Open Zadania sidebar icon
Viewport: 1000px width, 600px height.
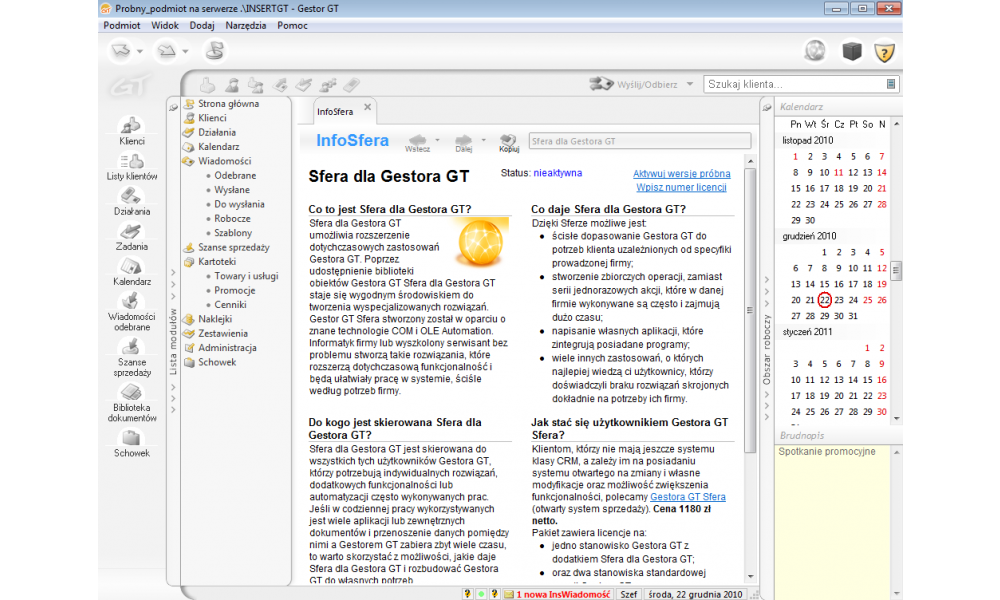point(131,237)
